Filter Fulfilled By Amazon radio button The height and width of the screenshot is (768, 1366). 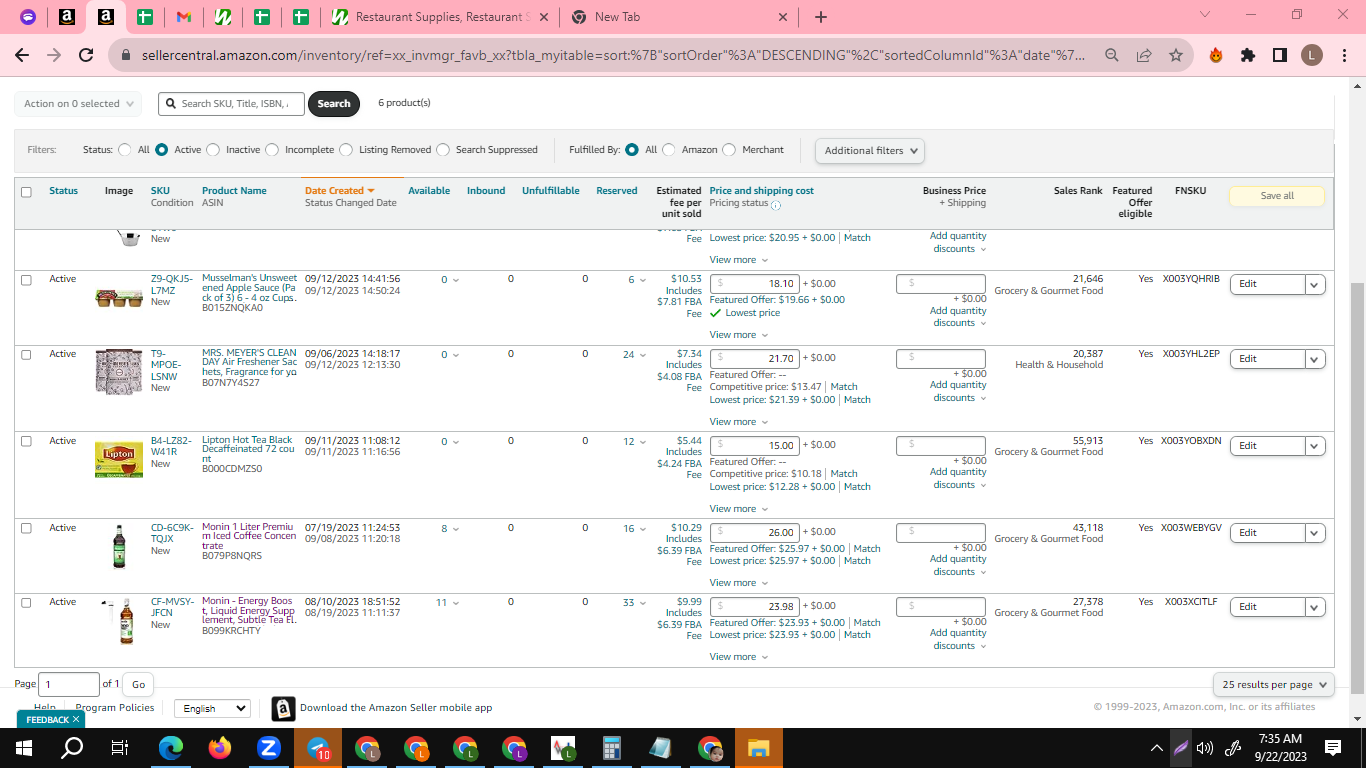[x=669, y=150]
